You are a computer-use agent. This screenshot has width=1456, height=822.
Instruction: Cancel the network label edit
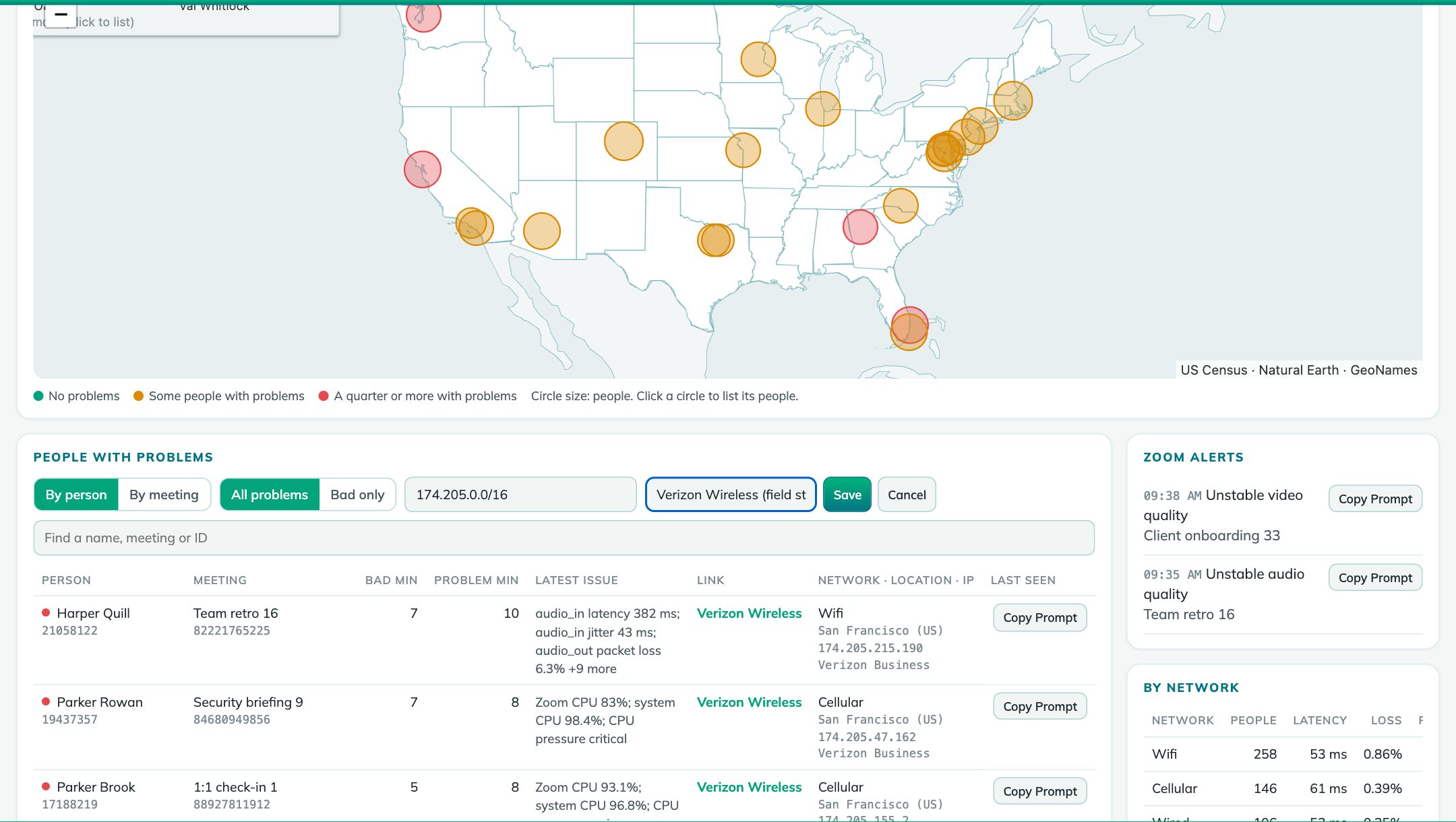[907, 495]
